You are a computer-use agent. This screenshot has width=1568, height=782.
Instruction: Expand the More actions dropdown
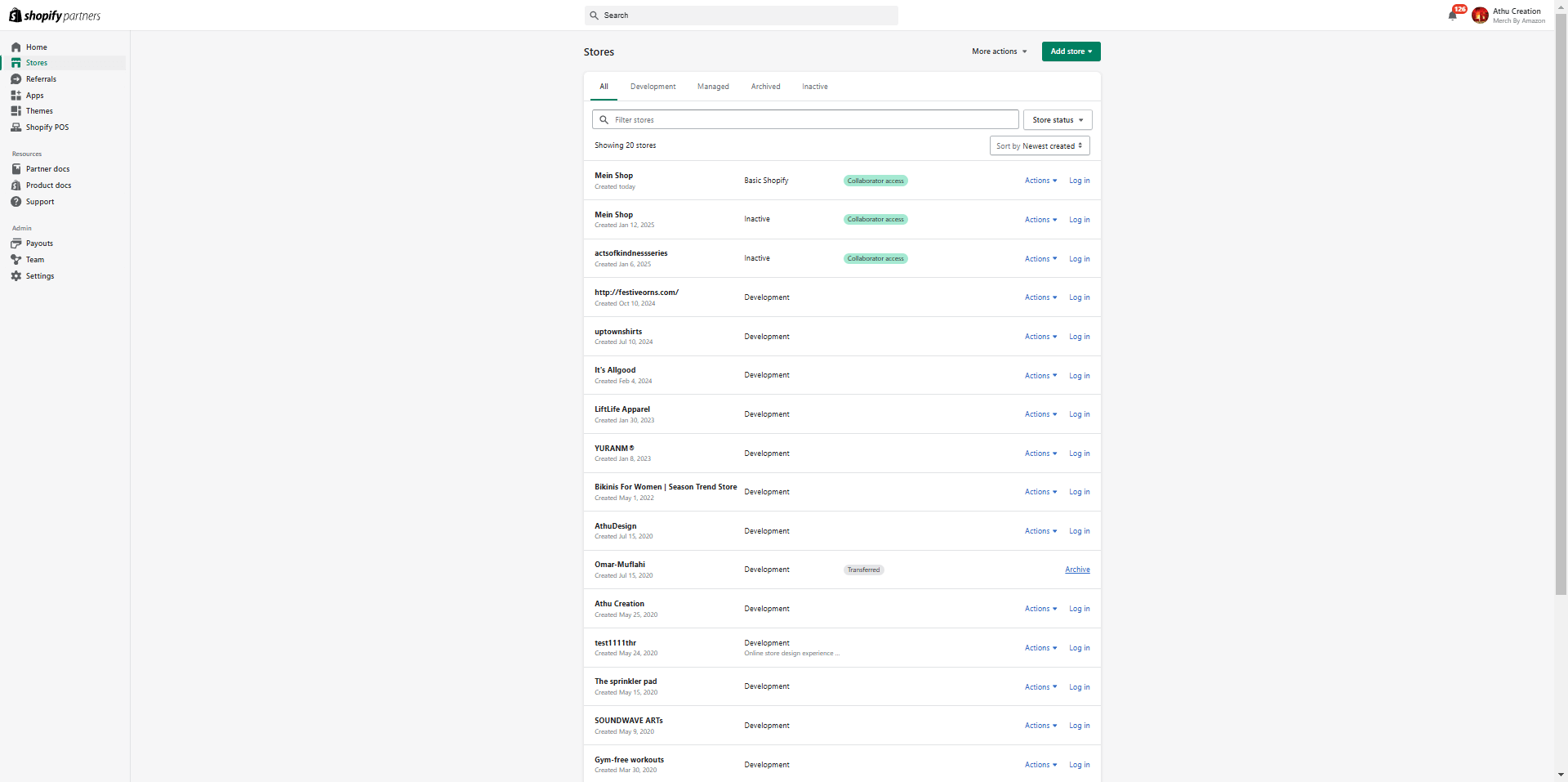pos(998,51)
